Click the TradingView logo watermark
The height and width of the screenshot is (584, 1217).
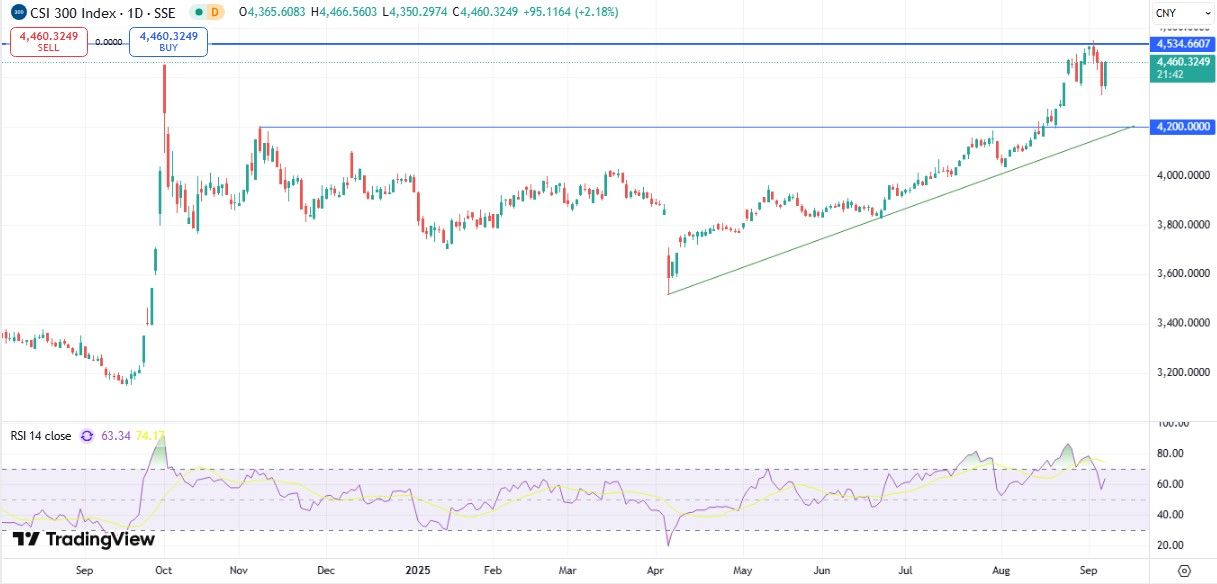pos(84,540)
